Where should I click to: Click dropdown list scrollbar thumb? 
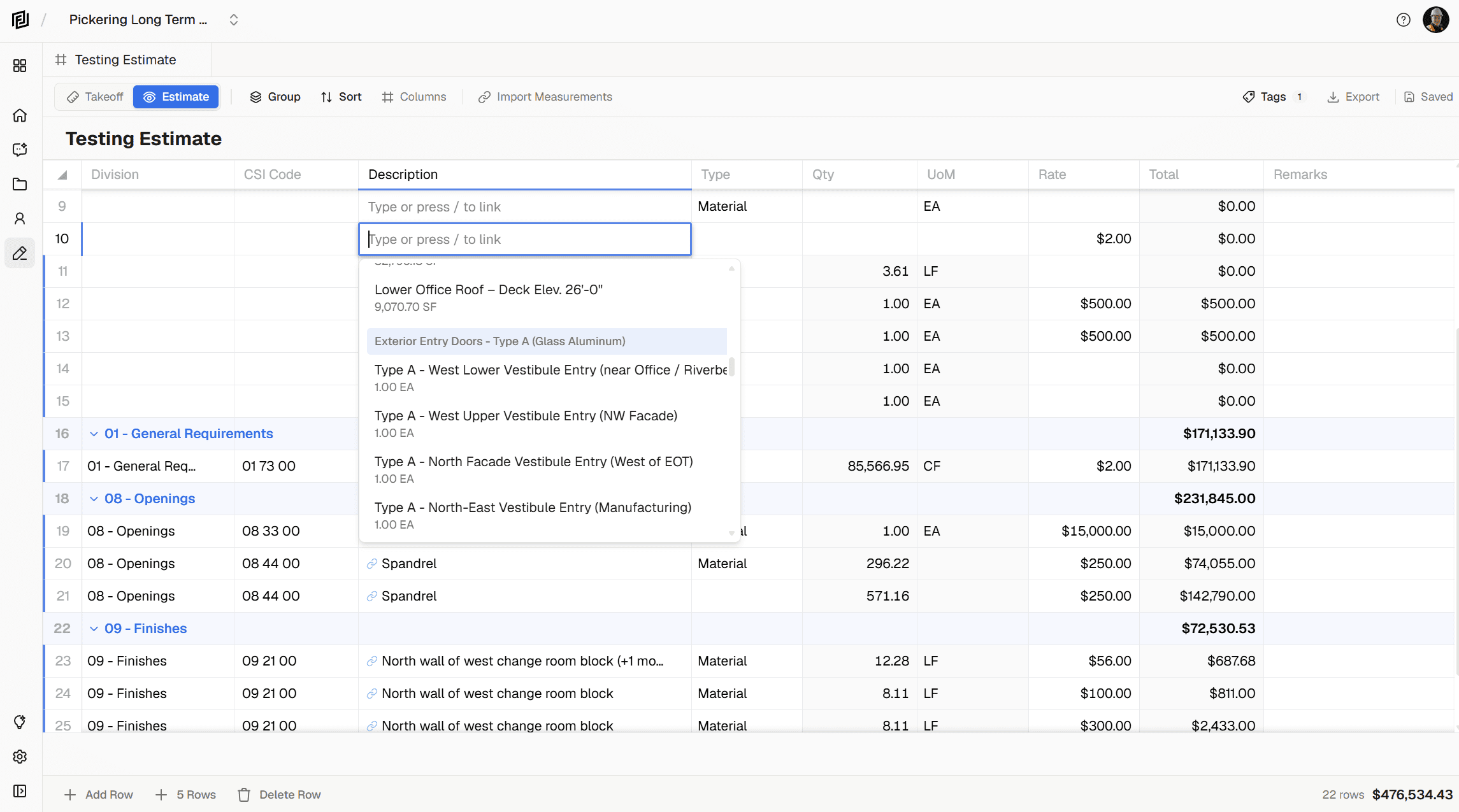(731, 367)
